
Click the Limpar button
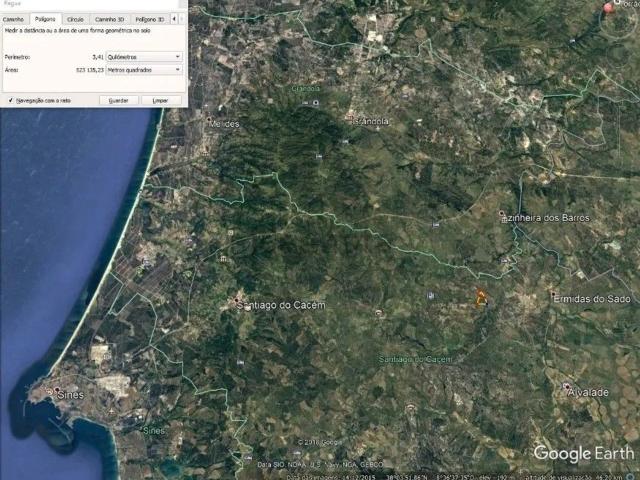coord(160,100)
